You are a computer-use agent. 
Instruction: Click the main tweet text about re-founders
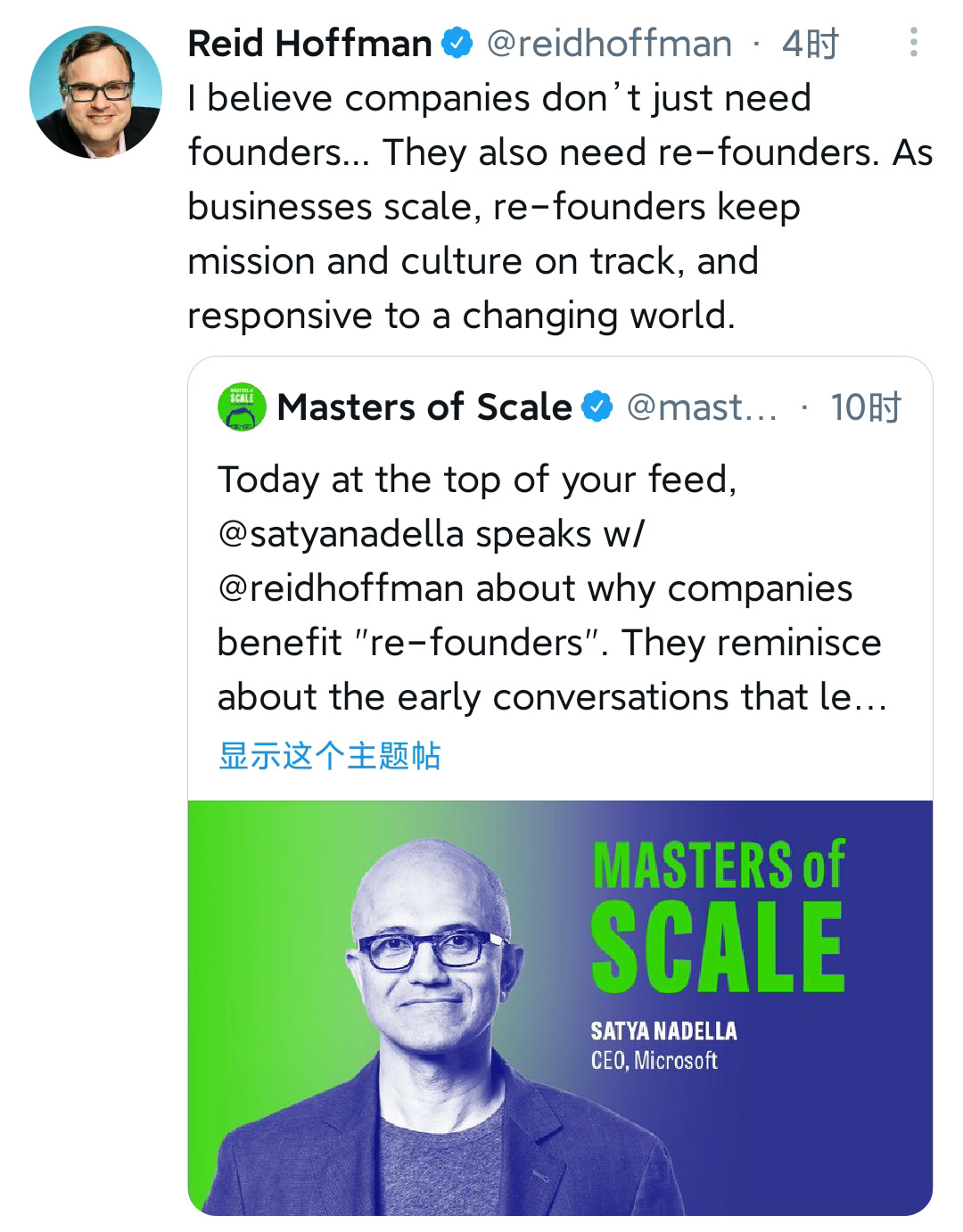(x=560, y=206)
